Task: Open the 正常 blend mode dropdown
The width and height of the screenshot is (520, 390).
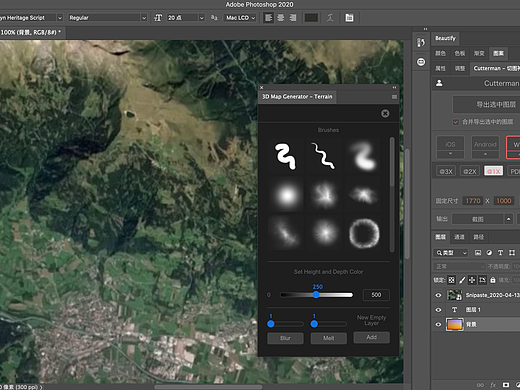Action: 459,267
